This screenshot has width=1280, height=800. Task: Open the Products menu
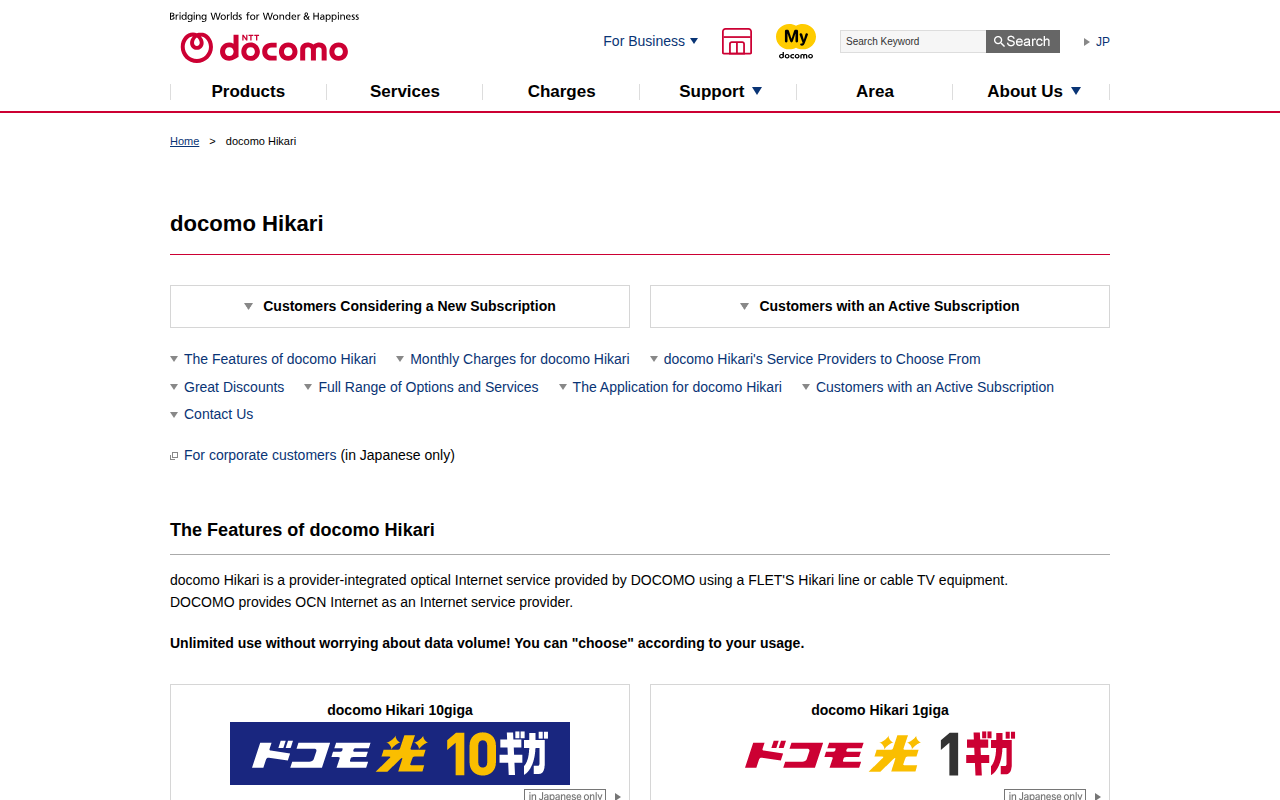248,91
